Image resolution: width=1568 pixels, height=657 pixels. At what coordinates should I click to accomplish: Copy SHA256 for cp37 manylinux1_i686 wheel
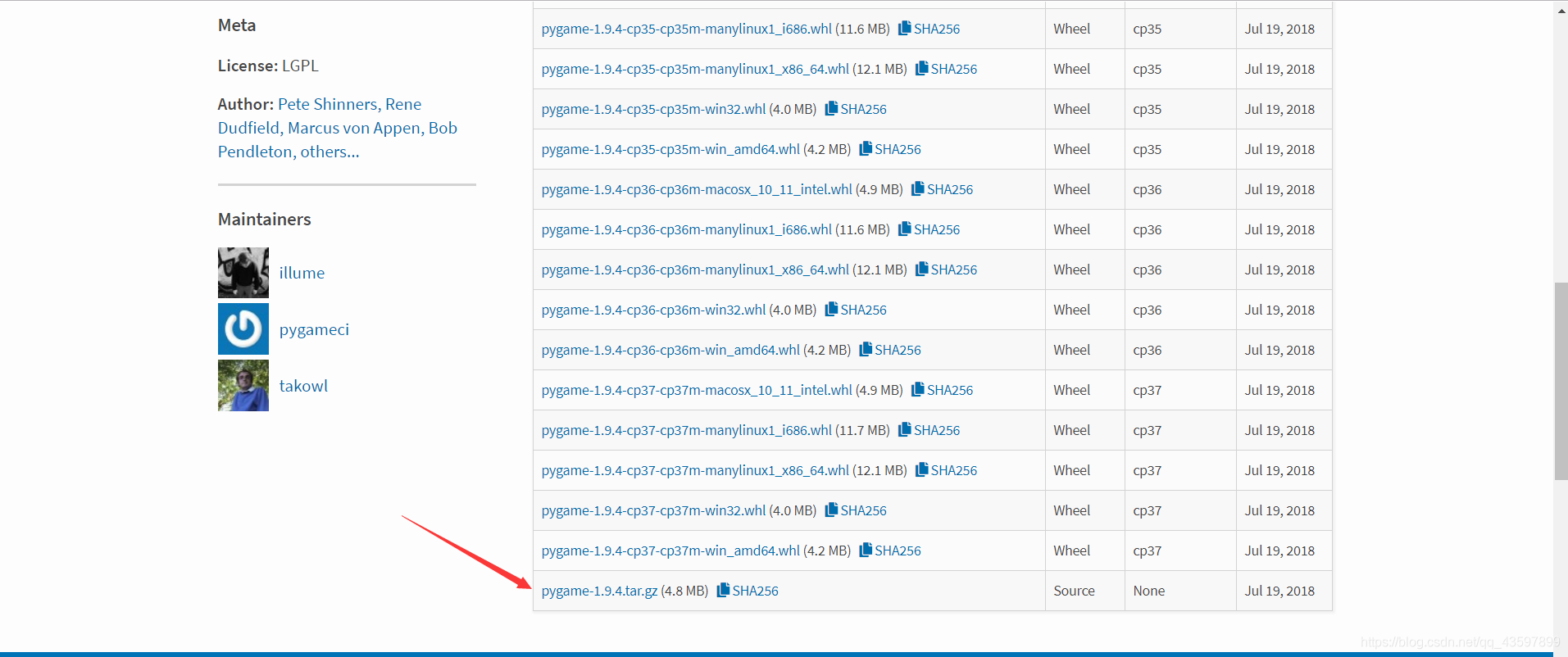pyautogui.click(x=929, y=430)
